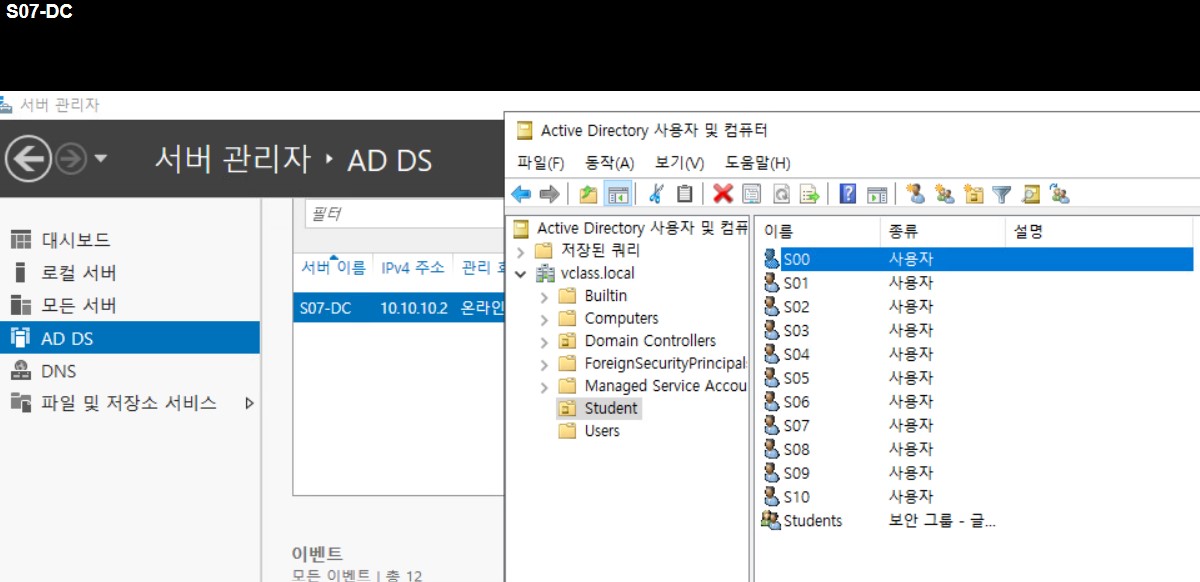Open the 파일(F) menu
The image size is (1200, 582).
pos(541,163)
